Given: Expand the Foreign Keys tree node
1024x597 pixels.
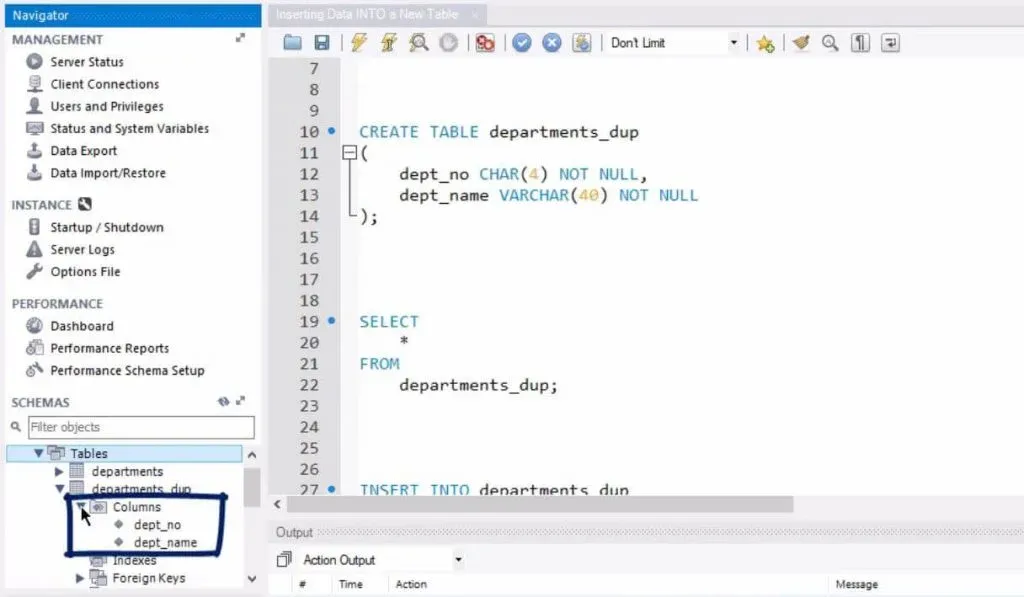Looking at the screenshot, I should [x=81, y=578].
